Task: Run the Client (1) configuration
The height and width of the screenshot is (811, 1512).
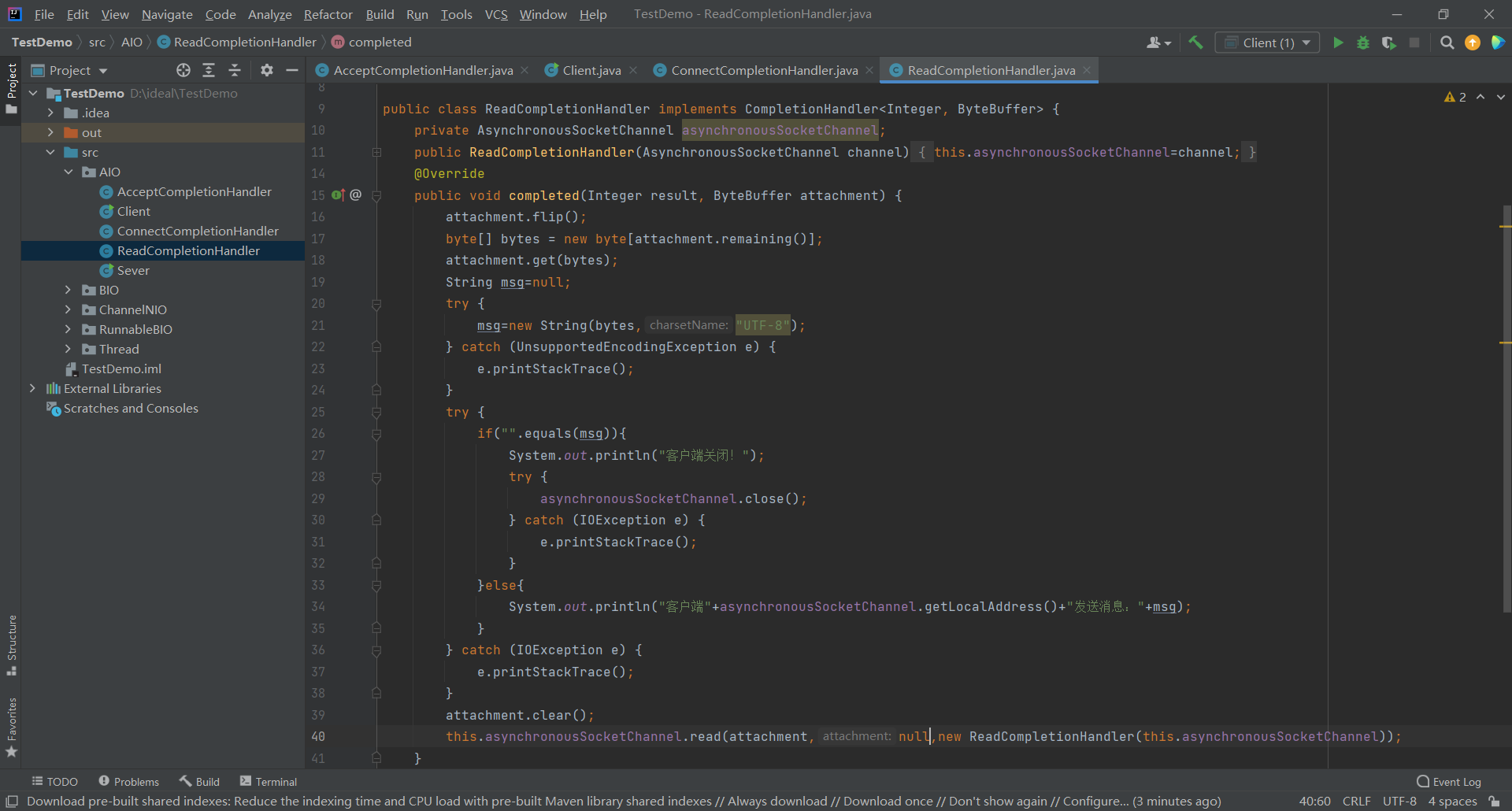Action: coord(1338,43)
